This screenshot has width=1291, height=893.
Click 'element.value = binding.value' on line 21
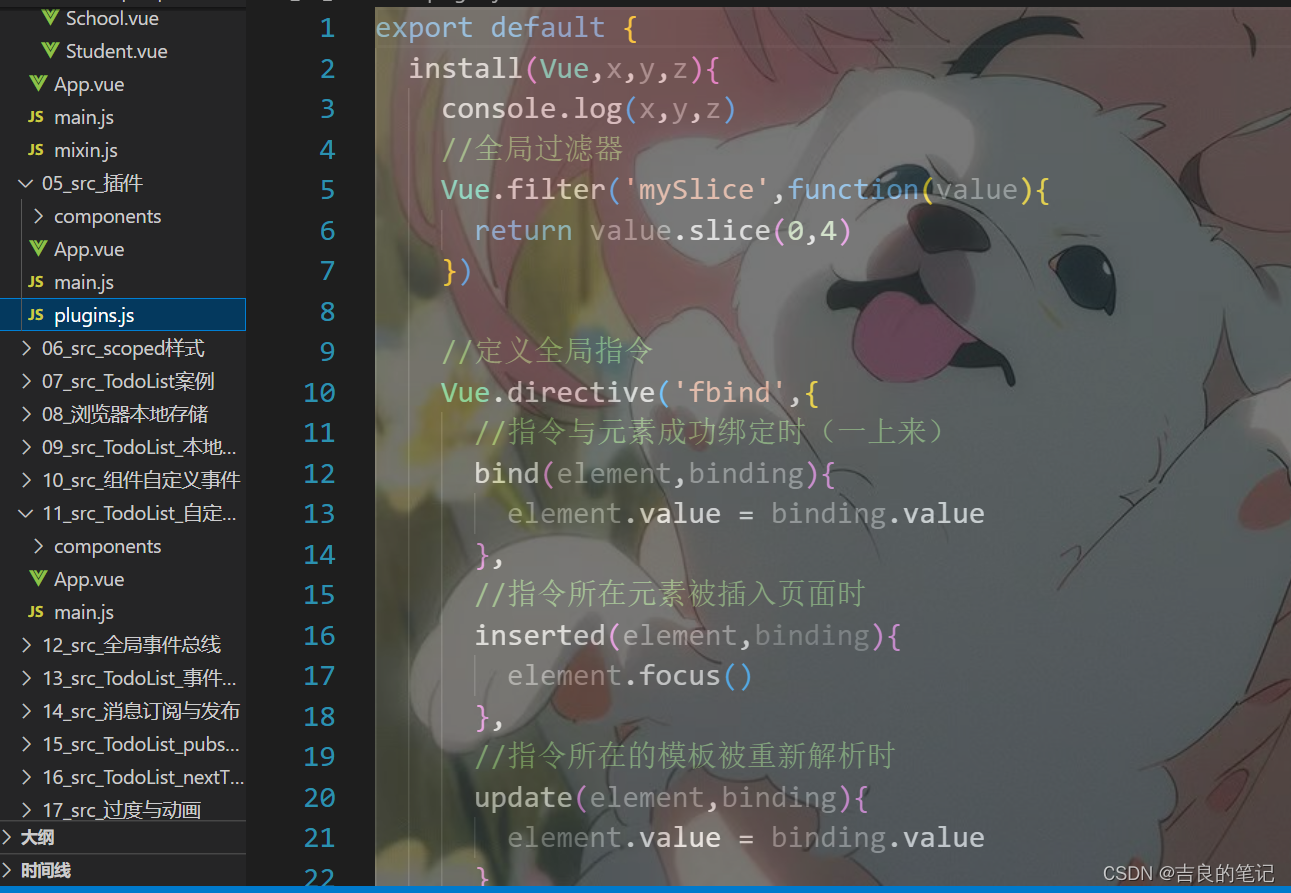[746, 838]
